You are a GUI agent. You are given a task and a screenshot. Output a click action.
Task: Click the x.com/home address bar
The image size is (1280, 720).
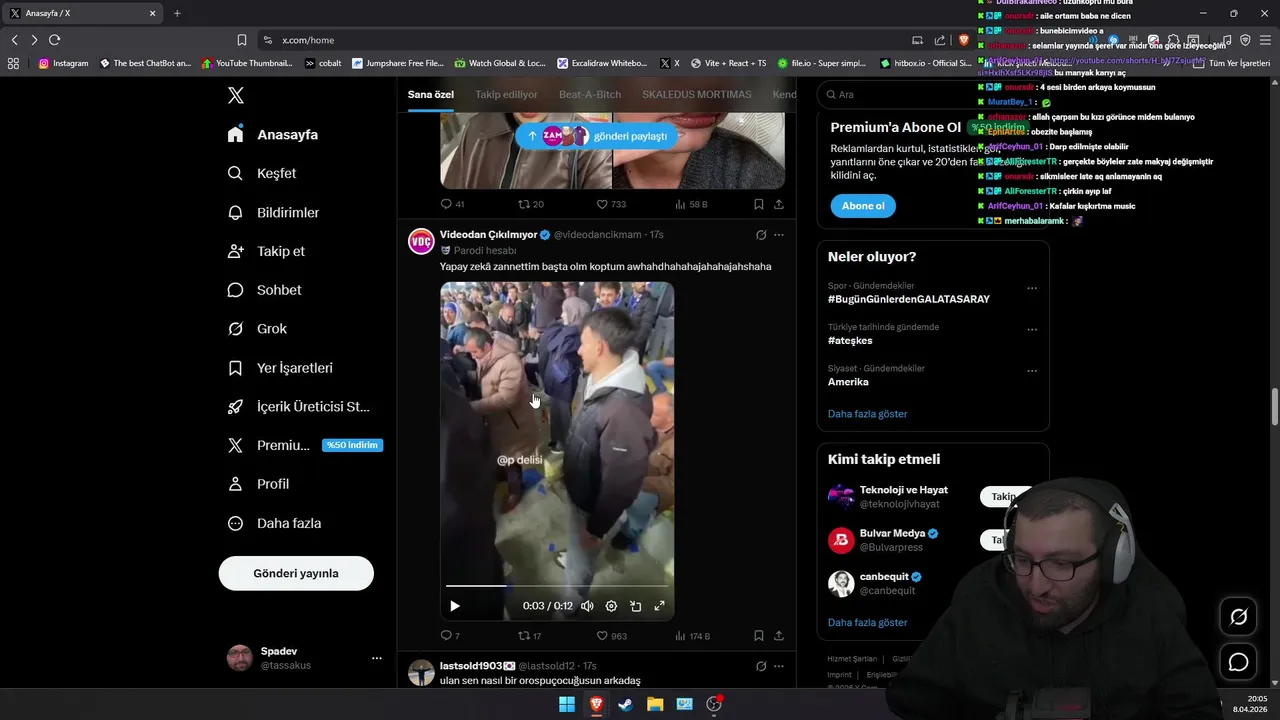pyautogui.click(x=580, y=40)
